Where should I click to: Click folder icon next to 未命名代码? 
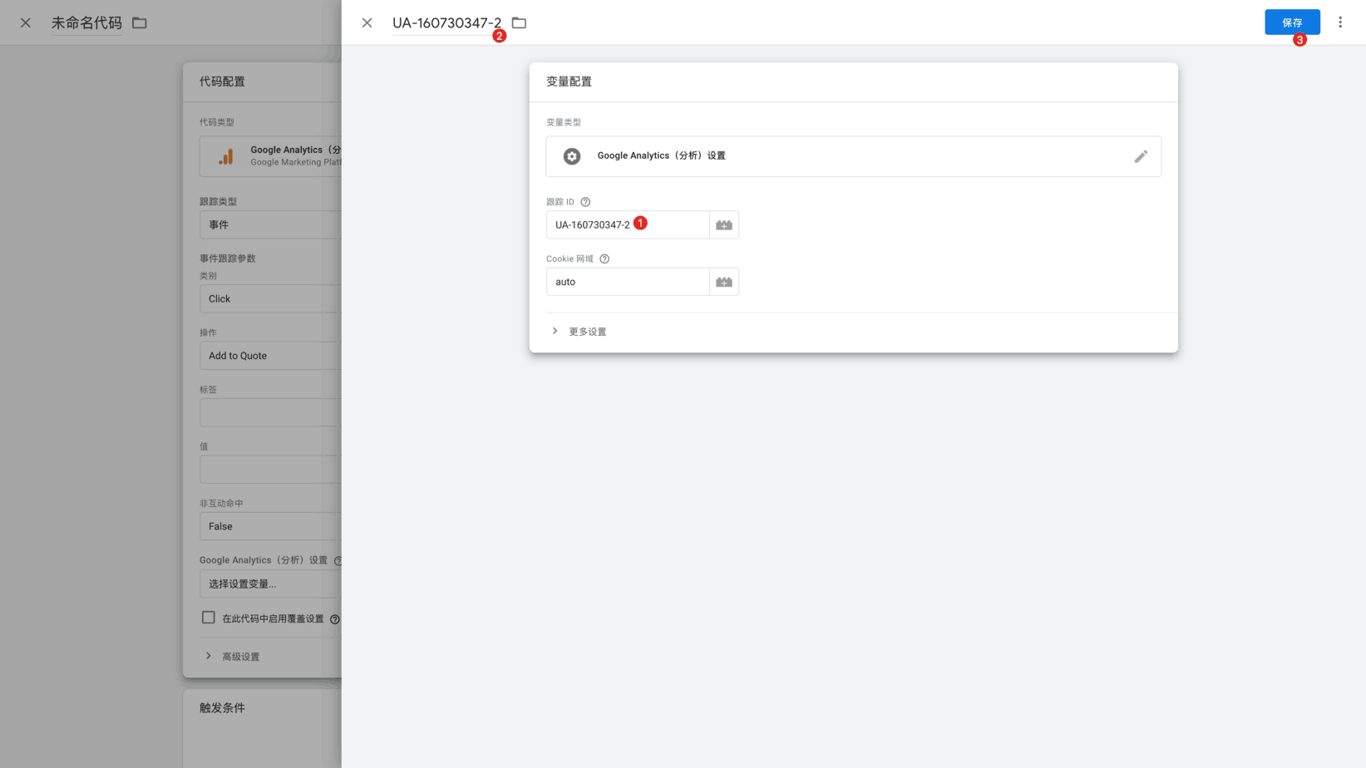tap(140, 23)
